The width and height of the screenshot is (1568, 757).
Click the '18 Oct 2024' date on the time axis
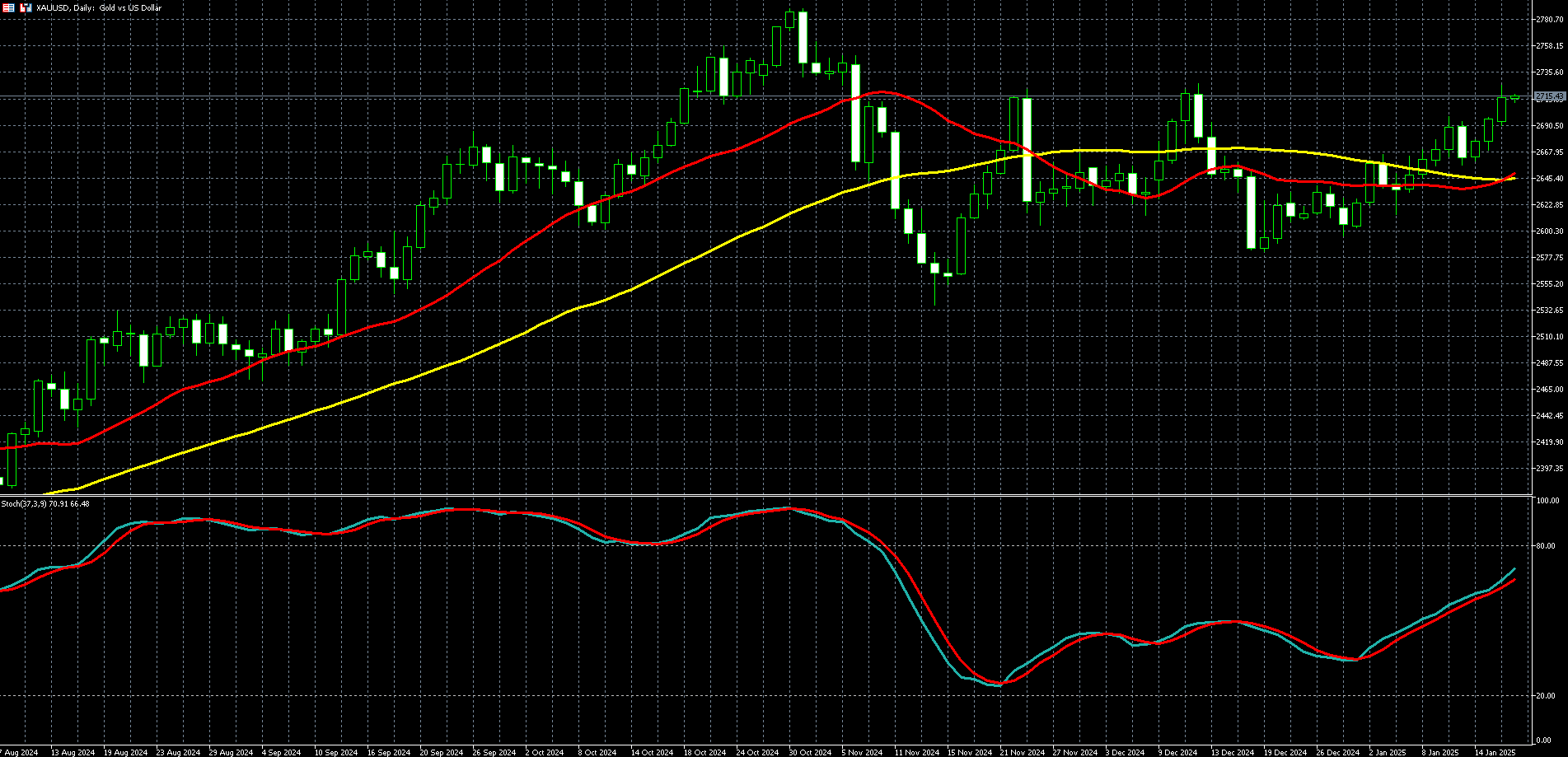point(704,752)
